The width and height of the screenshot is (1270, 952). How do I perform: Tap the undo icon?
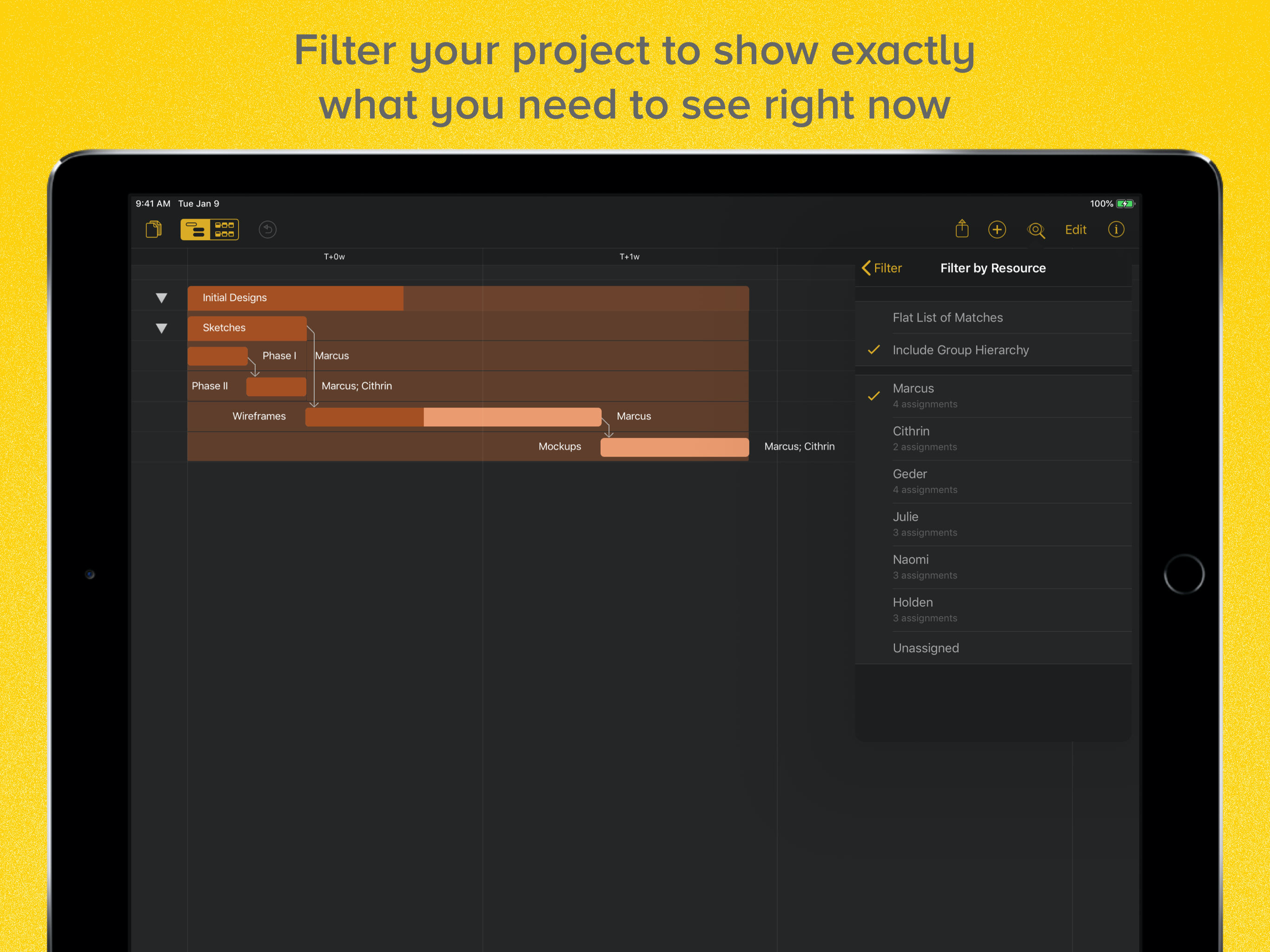click(268, 230)
